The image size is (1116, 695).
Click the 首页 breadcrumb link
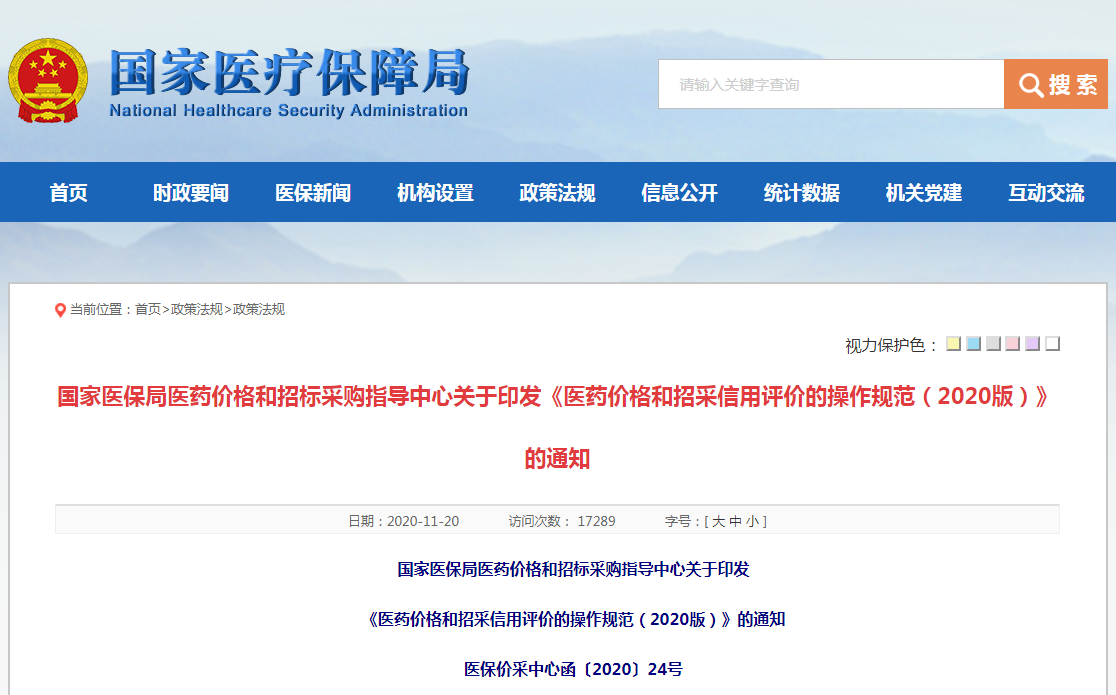pyautogui.click(x=148, y=310)
